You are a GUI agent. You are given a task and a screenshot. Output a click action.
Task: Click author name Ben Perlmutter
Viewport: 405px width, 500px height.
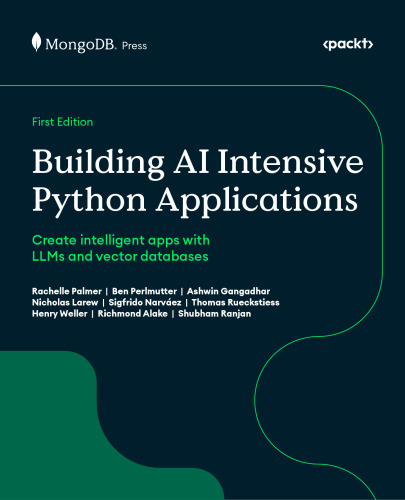pos(144,291)
